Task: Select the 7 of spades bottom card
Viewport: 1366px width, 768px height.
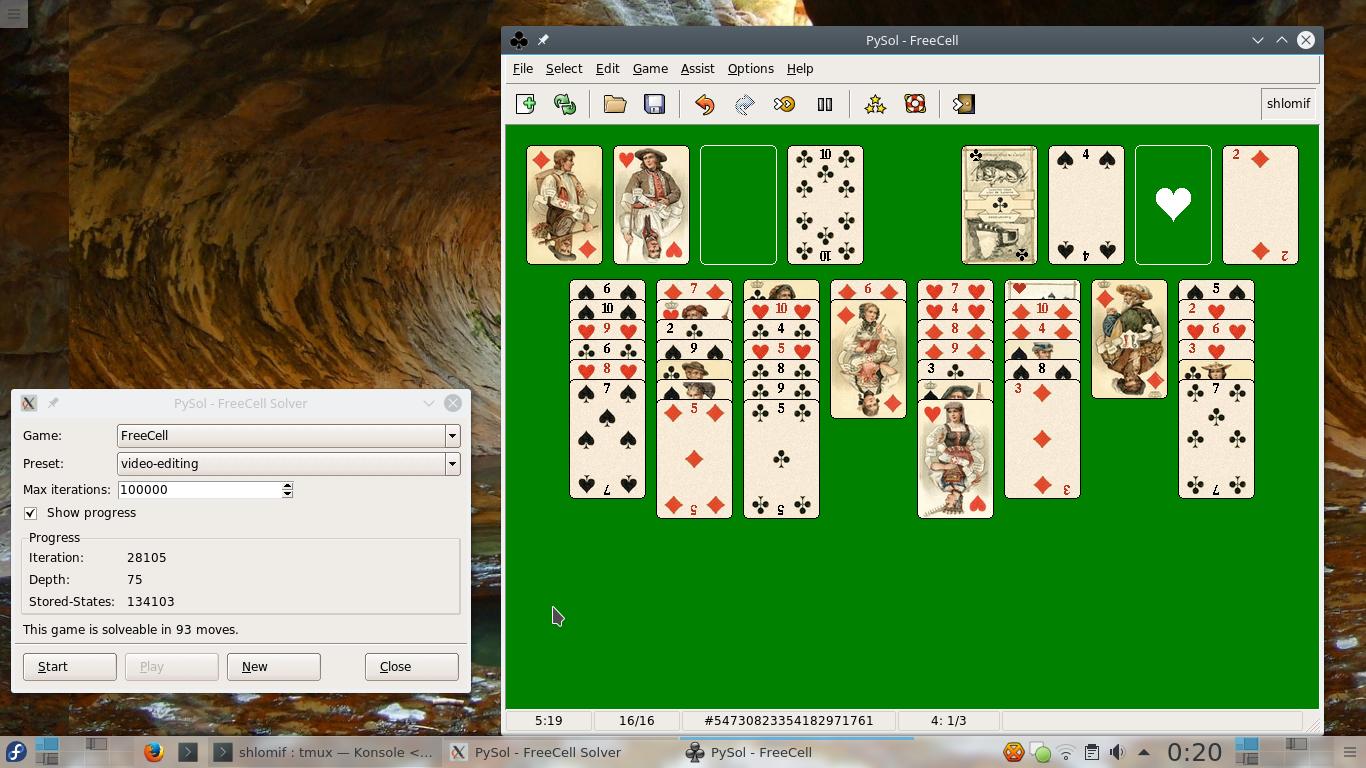Action: [x=607, y=439]
